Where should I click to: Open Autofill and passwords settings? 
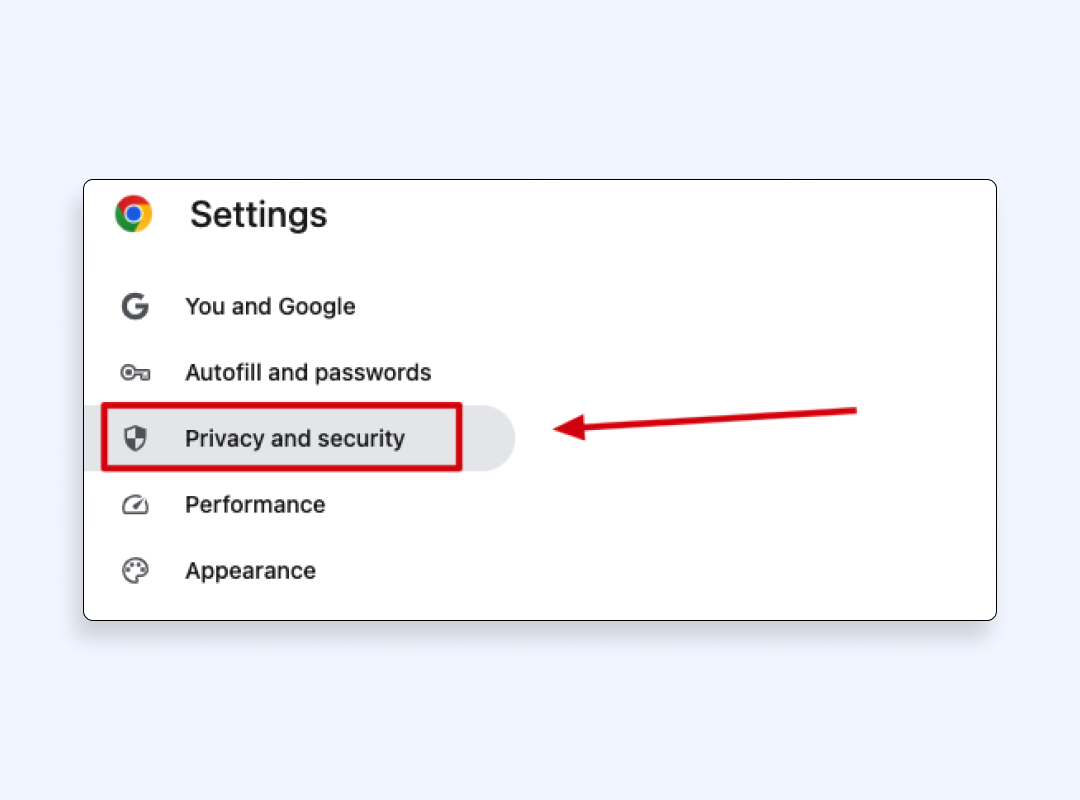[308, 373]
